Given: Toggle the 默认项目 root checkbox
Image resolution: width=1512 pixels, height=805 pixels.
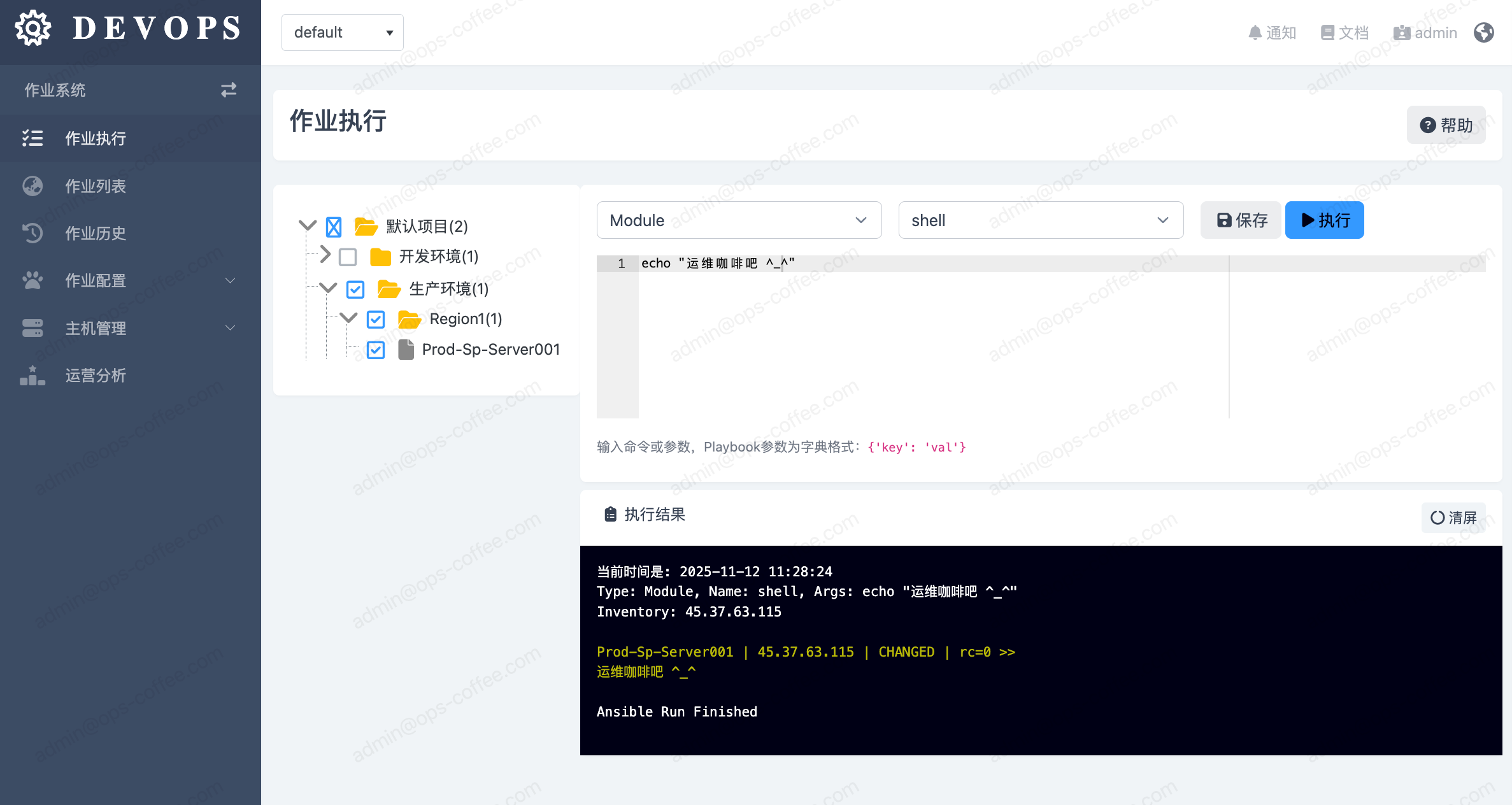Looking at the screenshot, I should click(x=334, y=227).
